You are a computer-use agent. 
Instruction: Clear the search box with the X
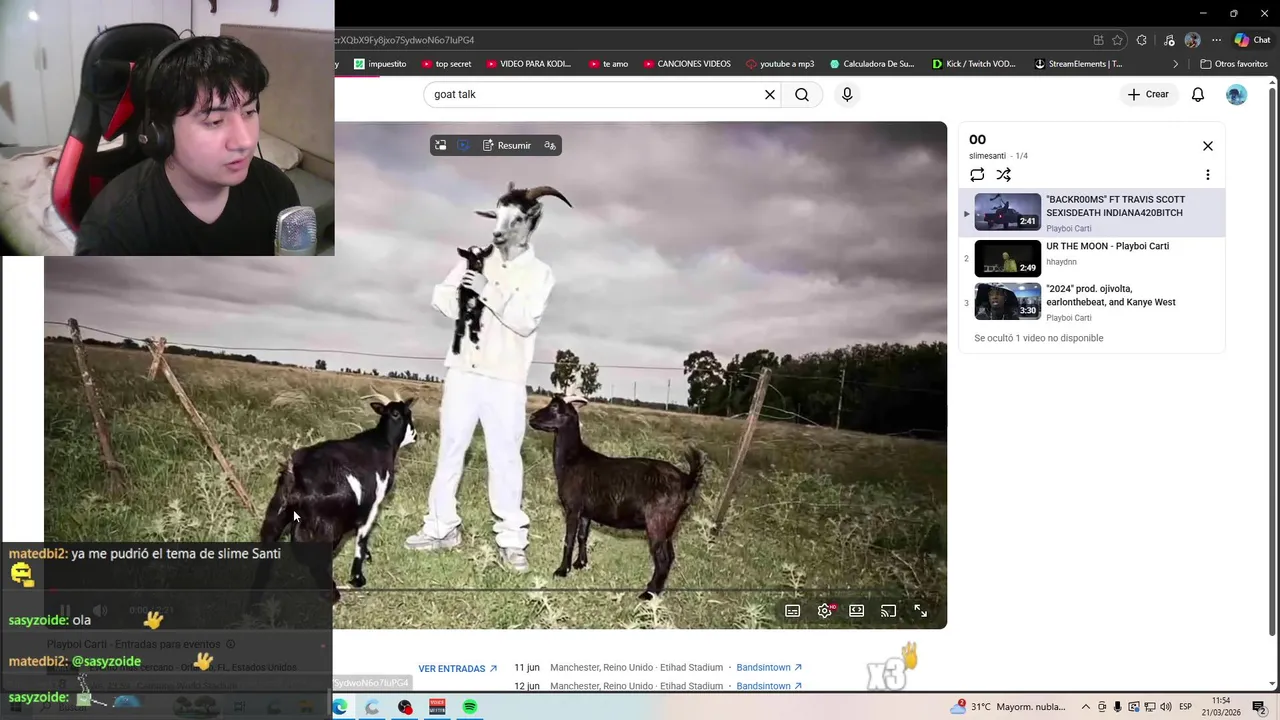pyautogui.click(x=770, y=94)
